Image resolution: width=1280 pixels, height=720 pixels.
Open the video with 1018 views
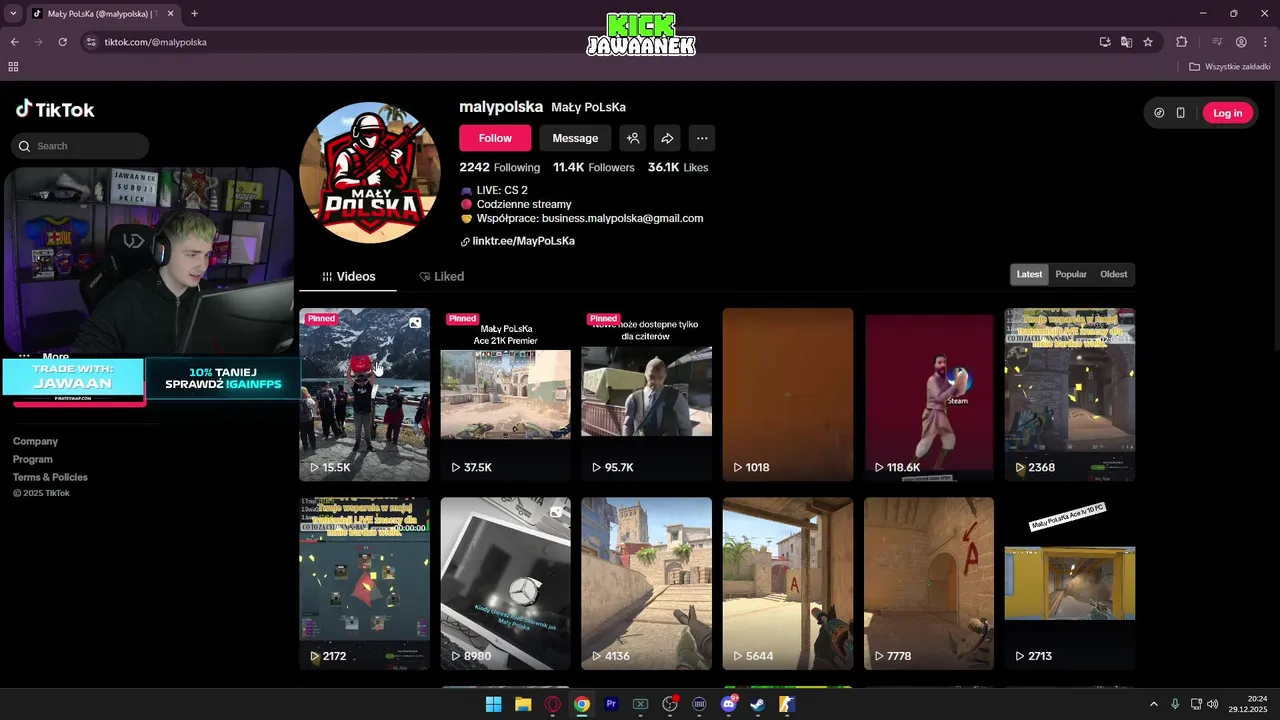[787, 394]
